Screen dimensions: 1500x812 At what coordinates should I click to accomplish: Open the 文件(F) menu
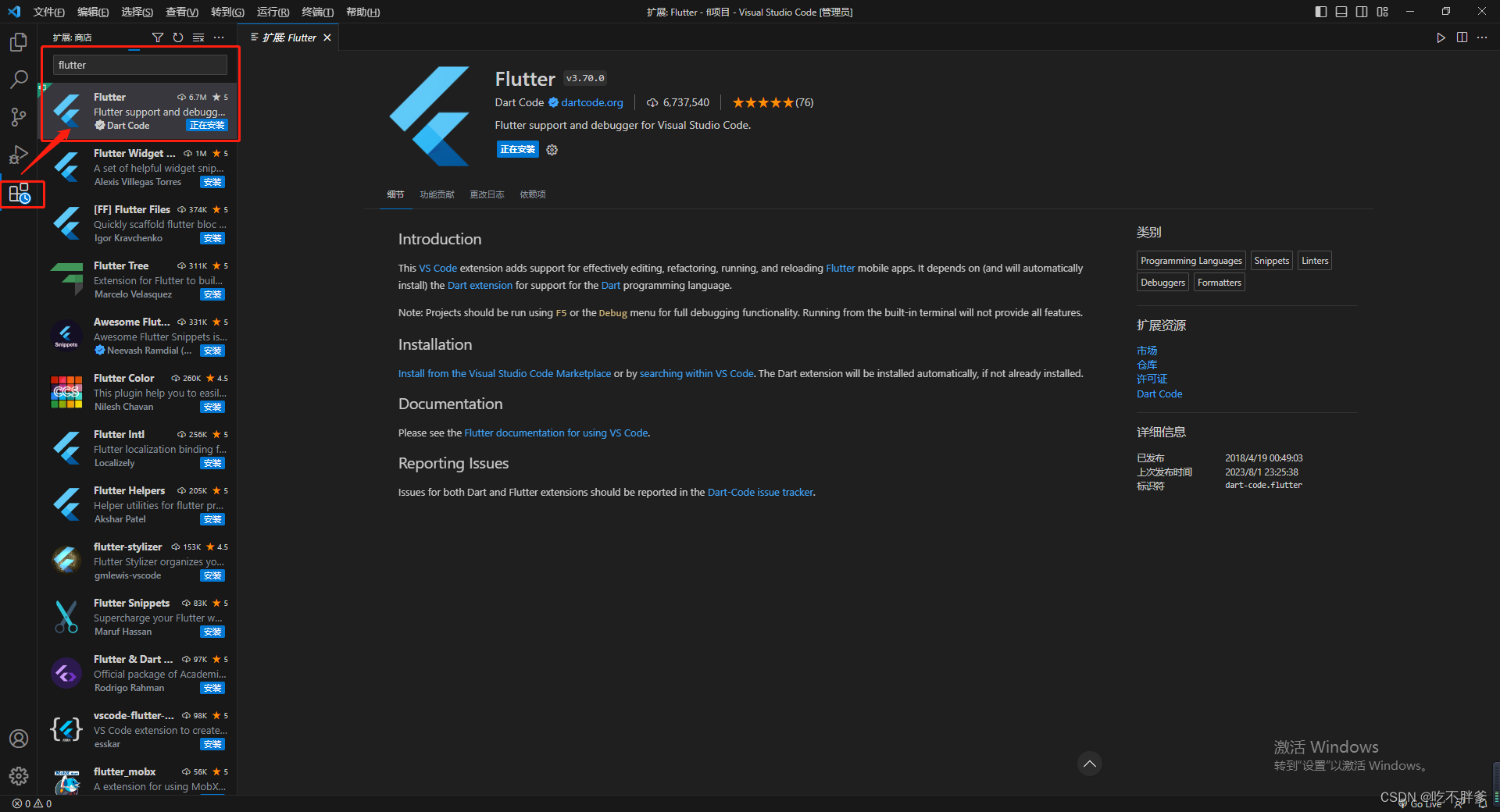[x=49, y=12]
